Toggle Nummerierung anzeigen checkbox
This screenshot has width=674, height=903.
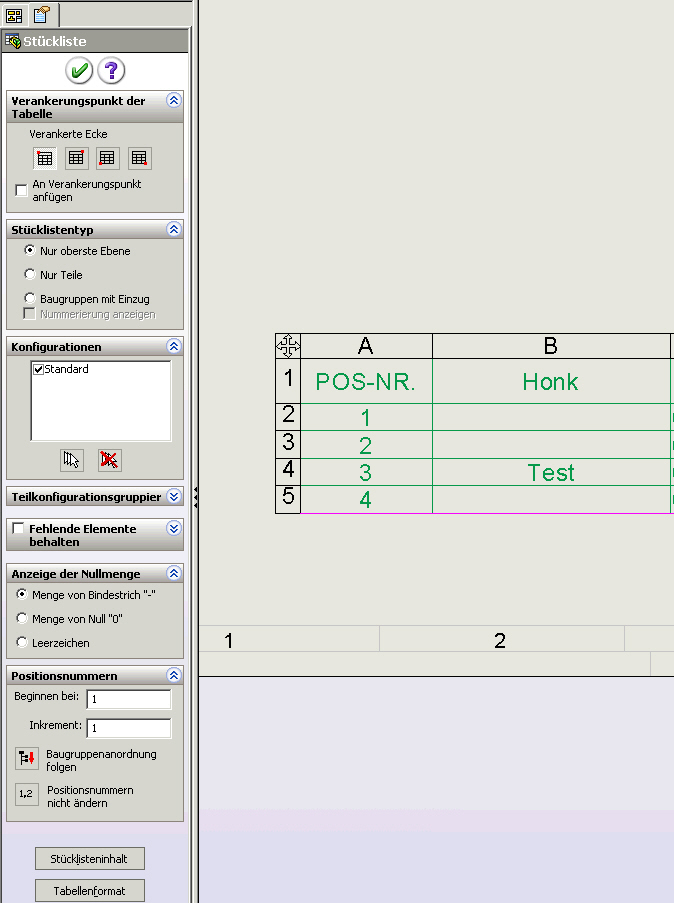tap(29, 313)
